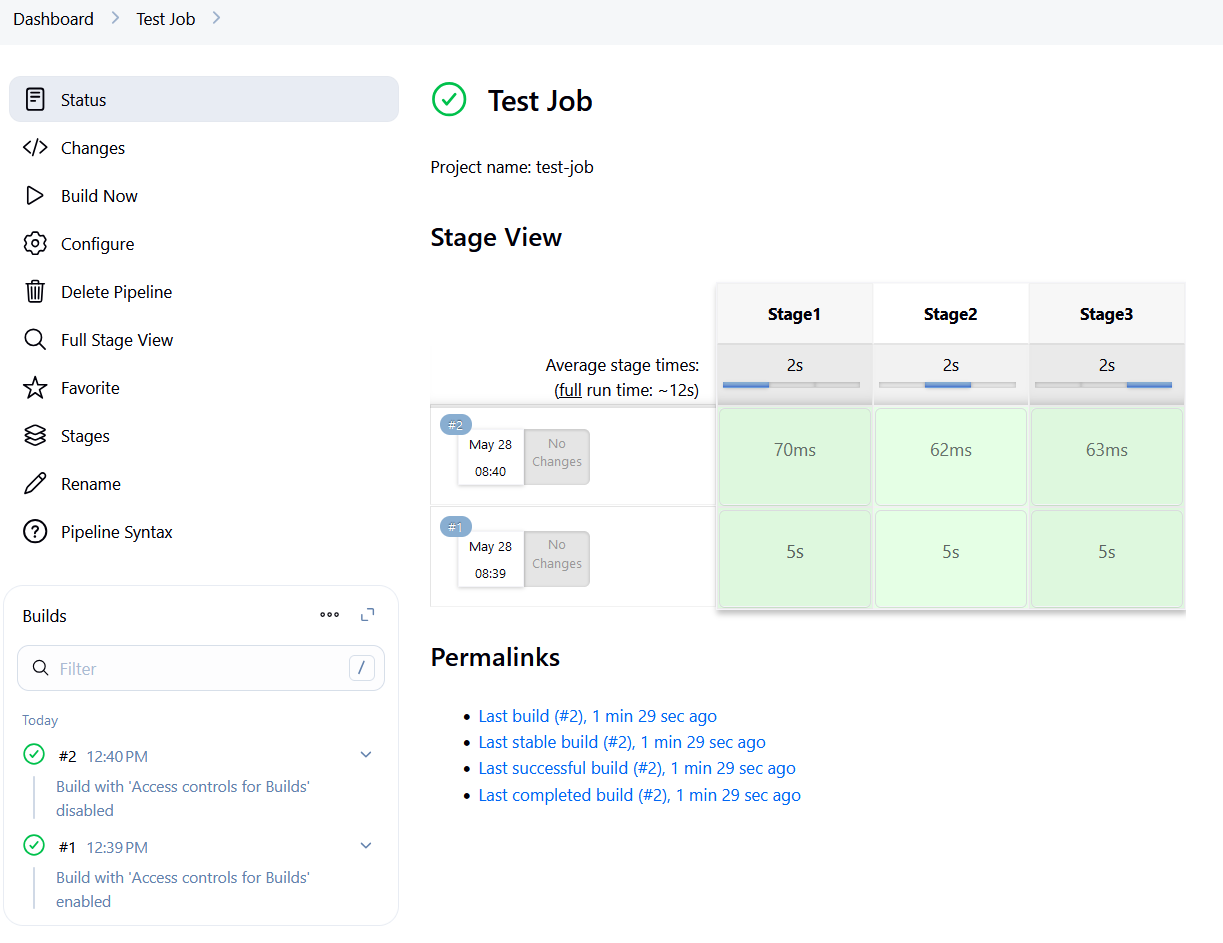Open the Builds panel three-dot menu

pyautogui.click(x=329, y=615)
